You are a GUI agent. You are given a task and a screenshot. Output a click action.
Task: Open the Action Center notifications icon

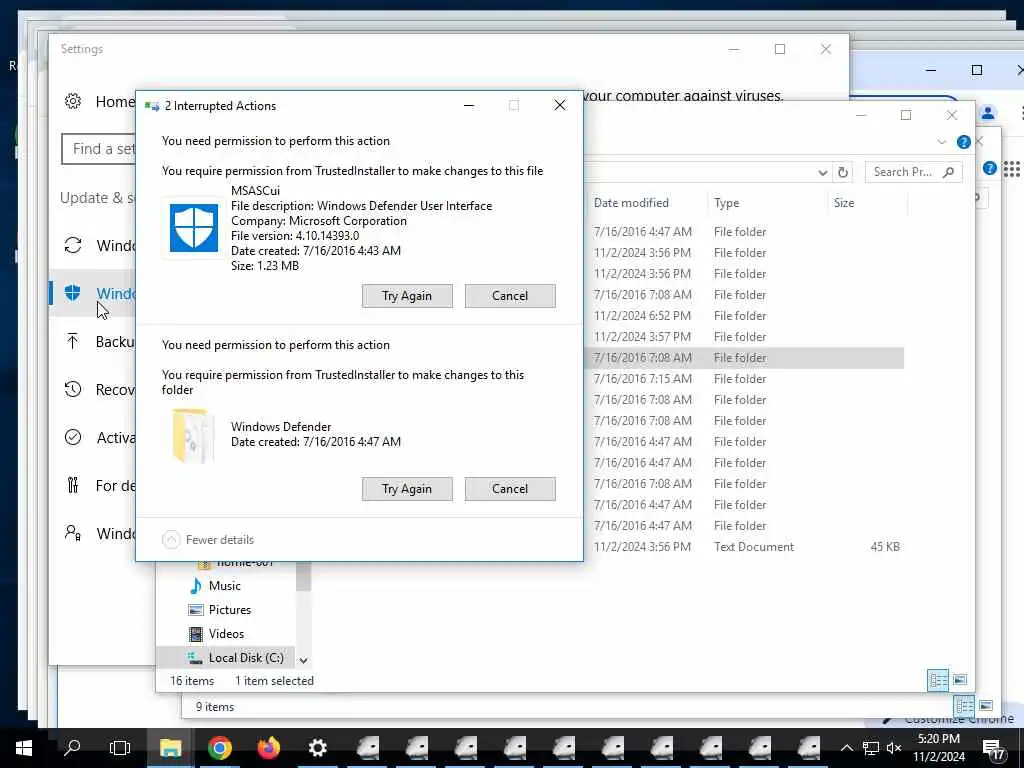tap(993, 750)
